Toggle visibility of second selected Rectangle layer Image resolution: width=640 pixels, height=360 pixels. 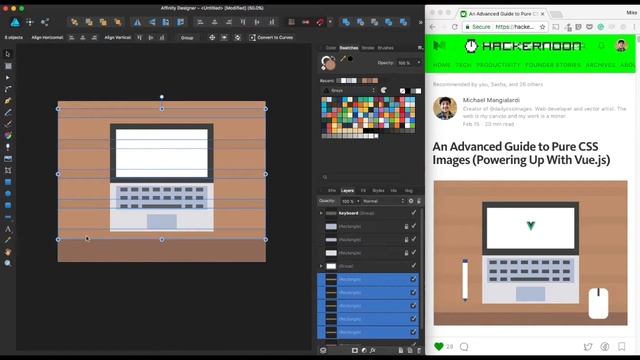click(413, 292)
